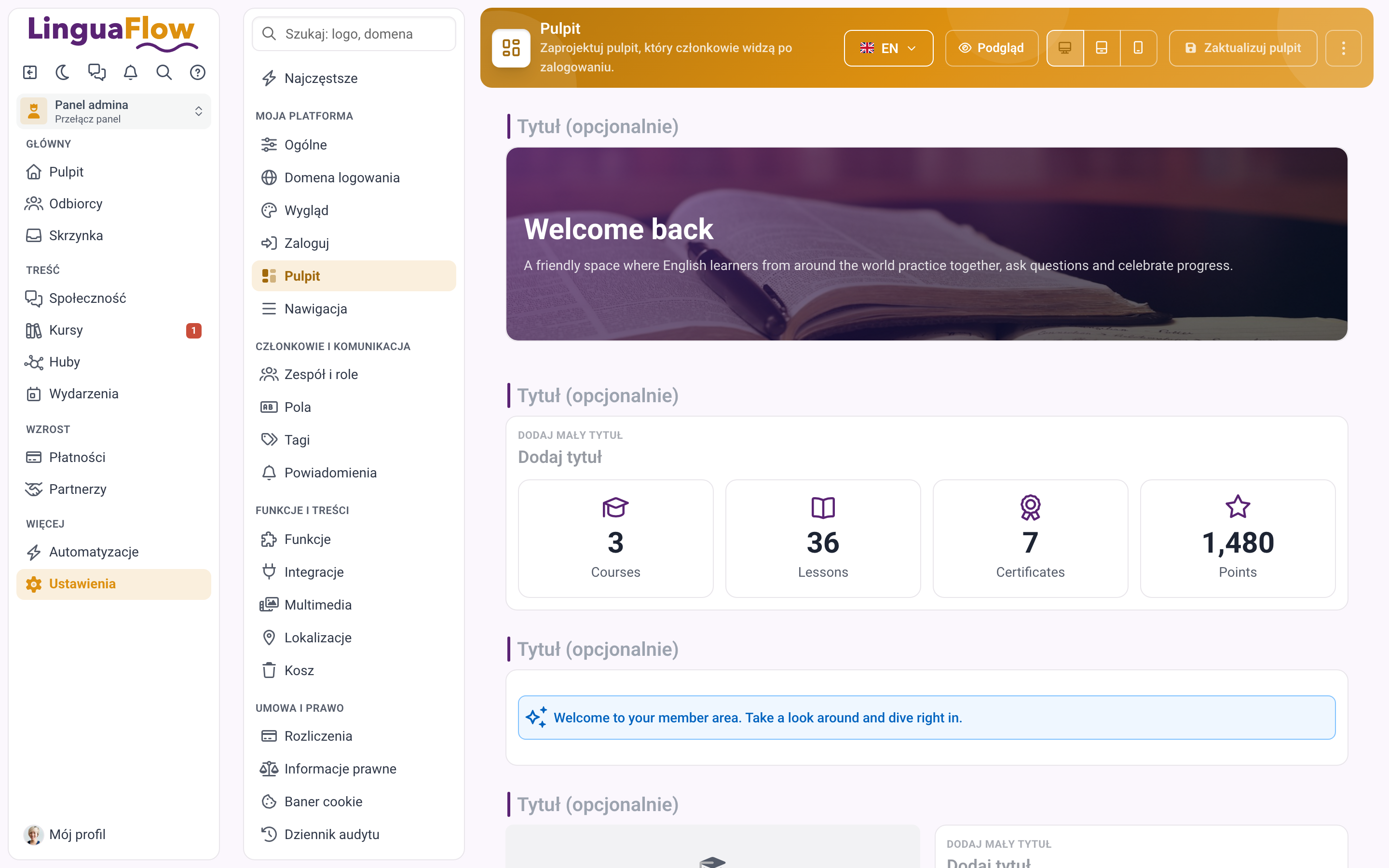
Task: Open Społeczność in sidebar
Action: [x=114, y=298]
